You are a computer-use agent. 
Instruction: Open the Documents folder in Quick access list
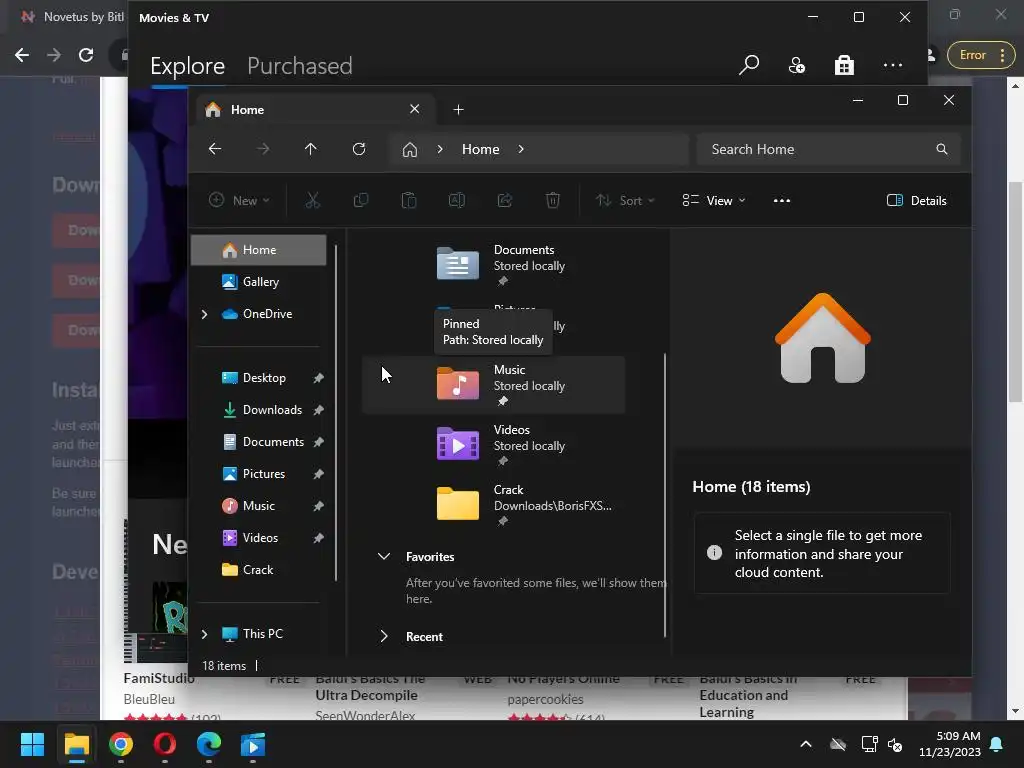(x=494, y=264)
